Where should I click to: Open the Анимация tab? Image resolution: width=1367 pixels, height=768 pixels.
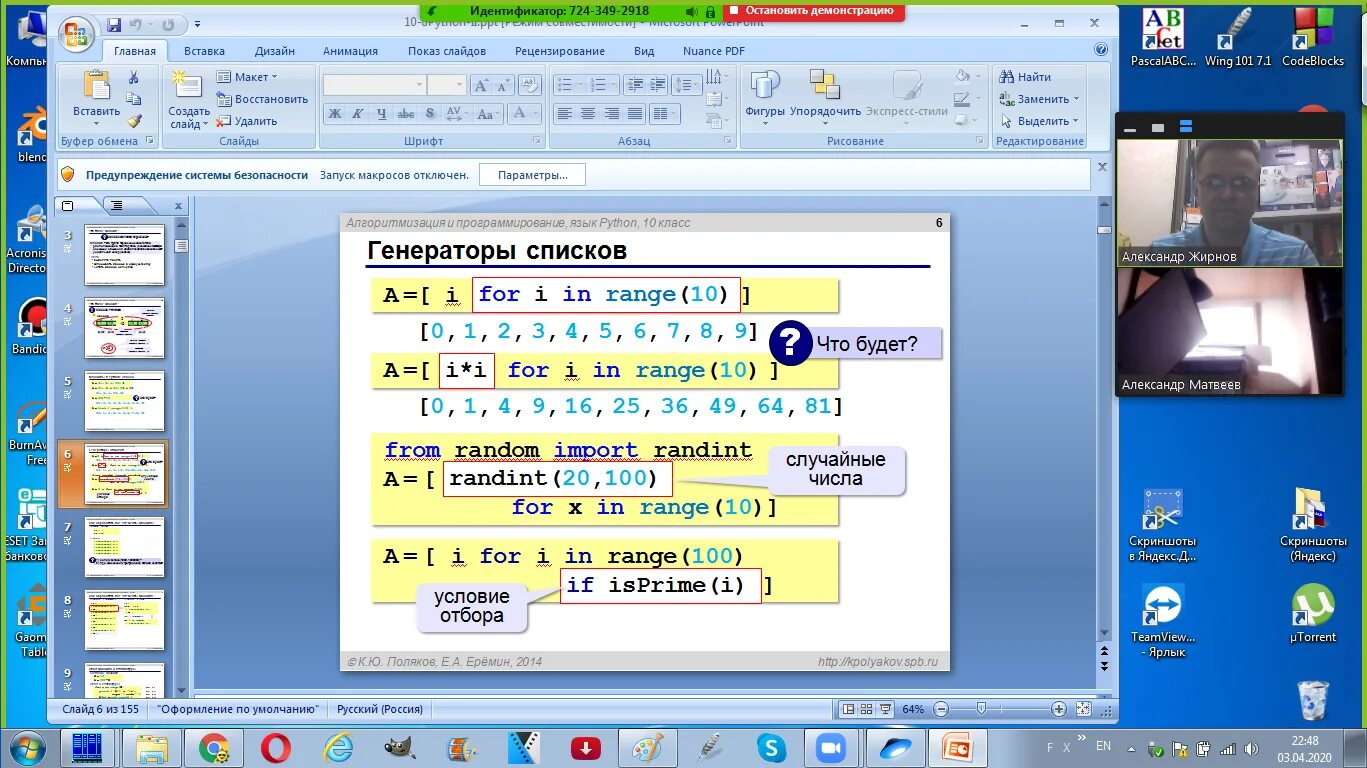point(350,51)
